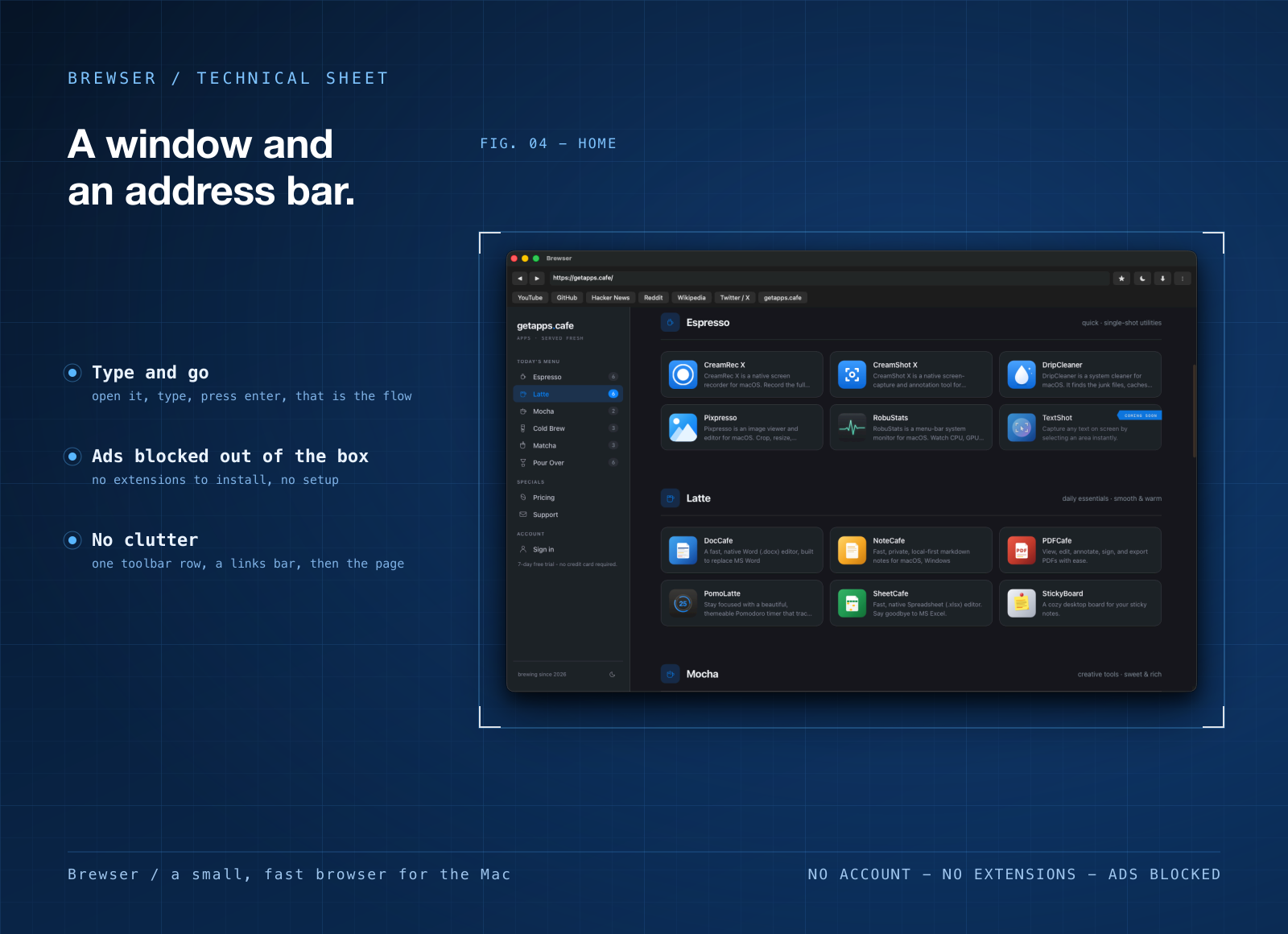Toggle dark mode with the sidebar footer moon icon
Image resolution: width=1288 pixels, height=934 pixels.
click(613, 675)
